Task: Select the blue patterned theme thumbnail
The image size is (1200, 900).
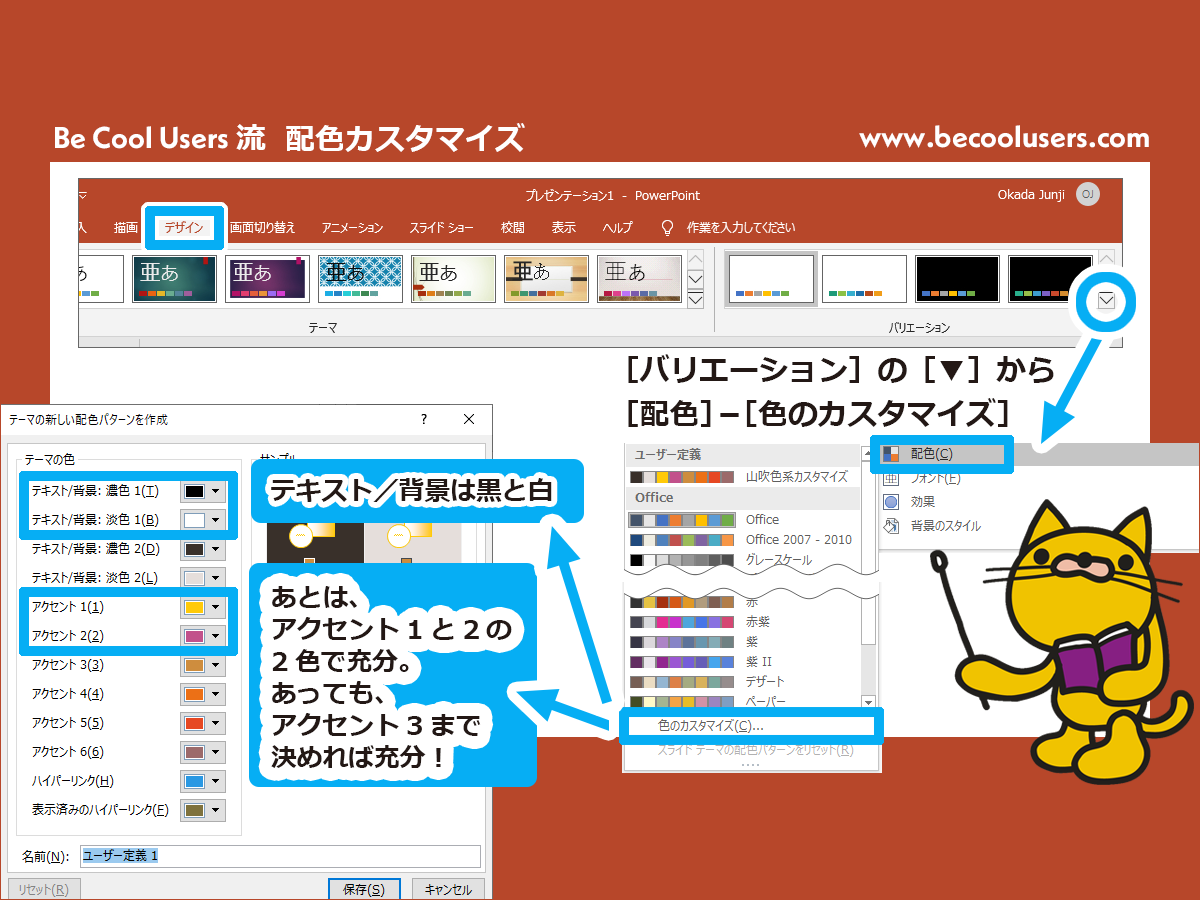Action: 360,279
